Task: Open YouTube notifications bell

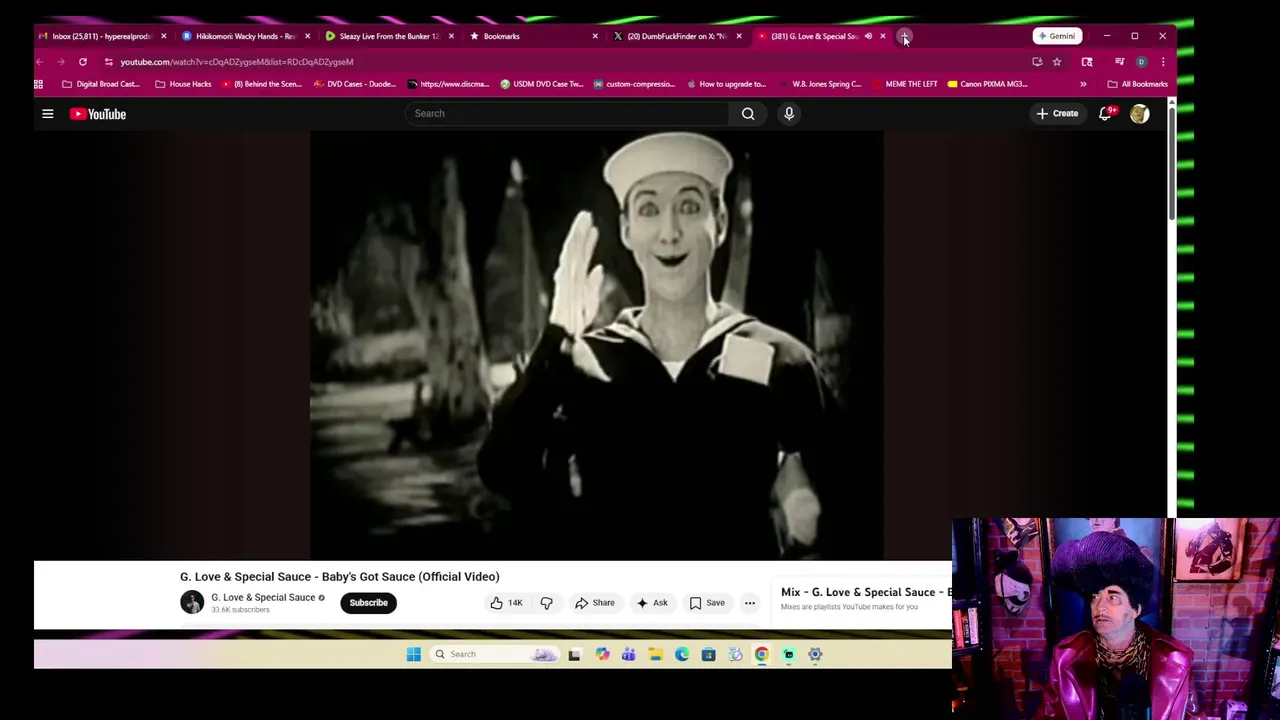Action: tap(1105, 114)
